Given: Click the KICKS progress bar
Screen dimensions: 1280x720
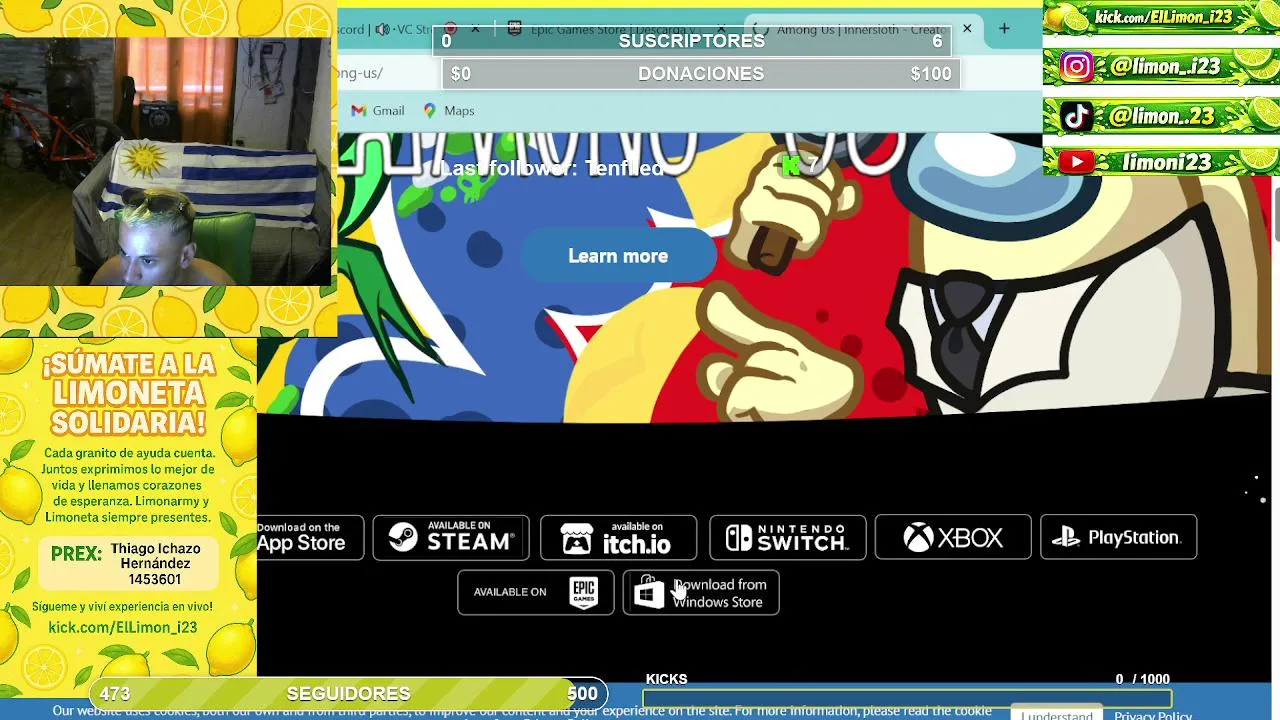Looking at the screenshot, I should point(907,698).
